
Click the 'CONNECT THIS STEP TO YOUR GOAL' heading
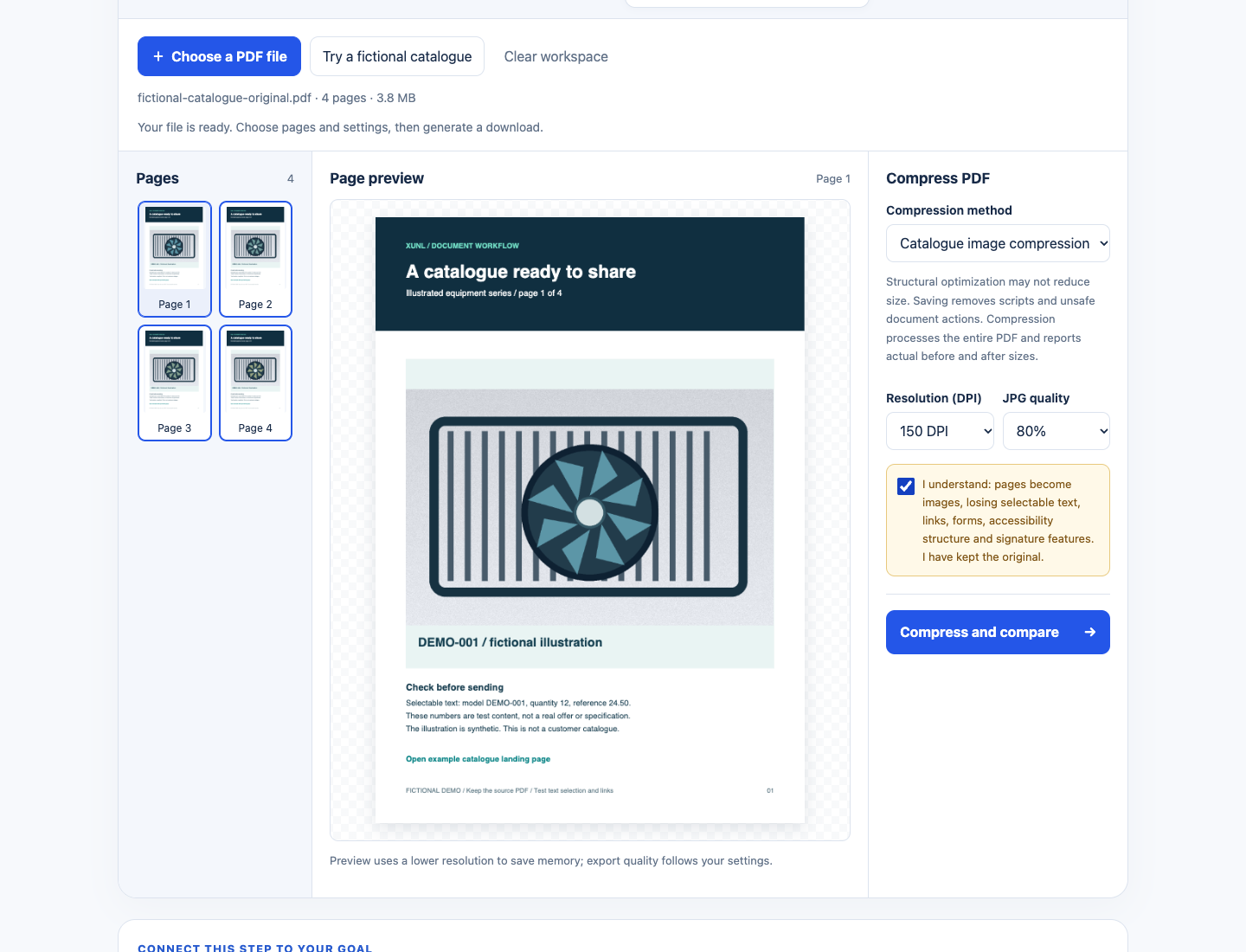coord(254,948)
